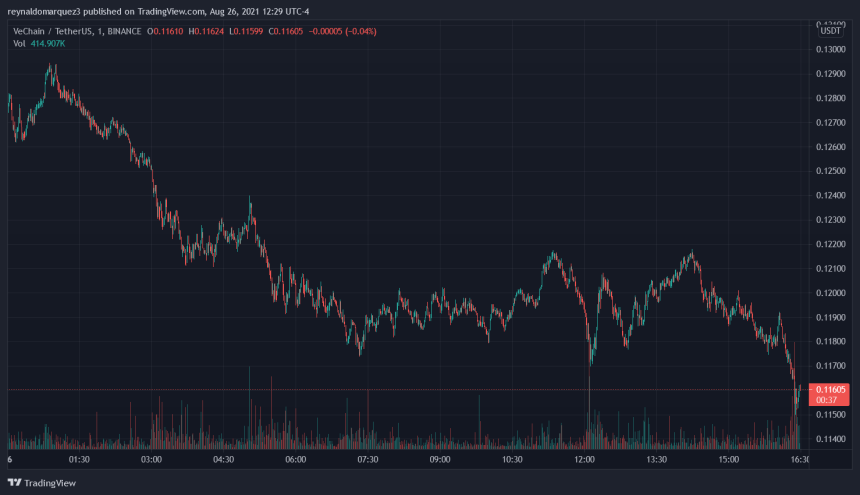Click the TradingView wordmark text
Screen dimensions: 860x495
click(x=50, y=483)
